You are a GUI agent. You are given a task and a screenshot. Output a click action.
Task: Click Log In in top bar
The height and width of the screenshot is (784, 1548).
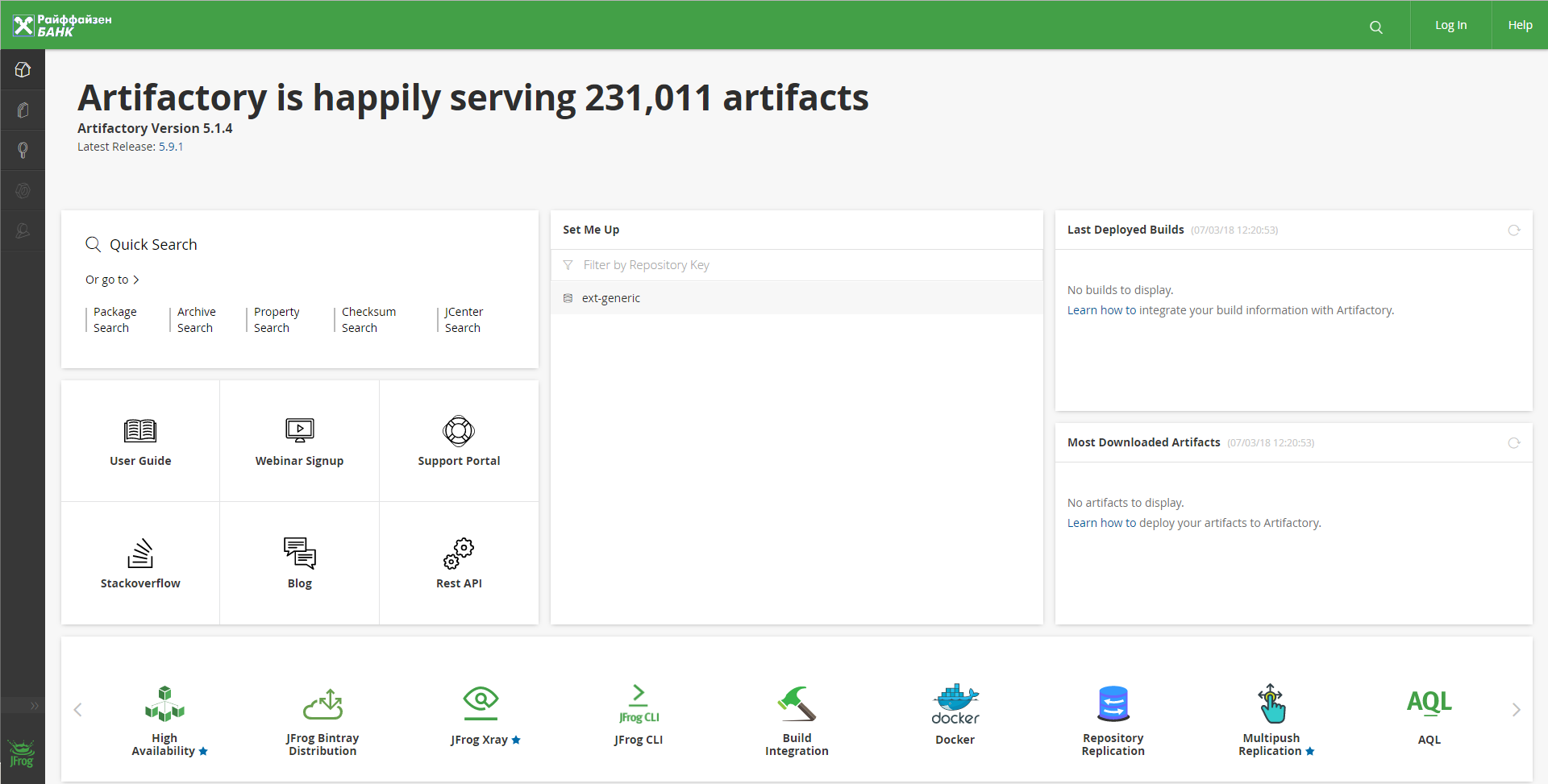(x=1450, y=25)
